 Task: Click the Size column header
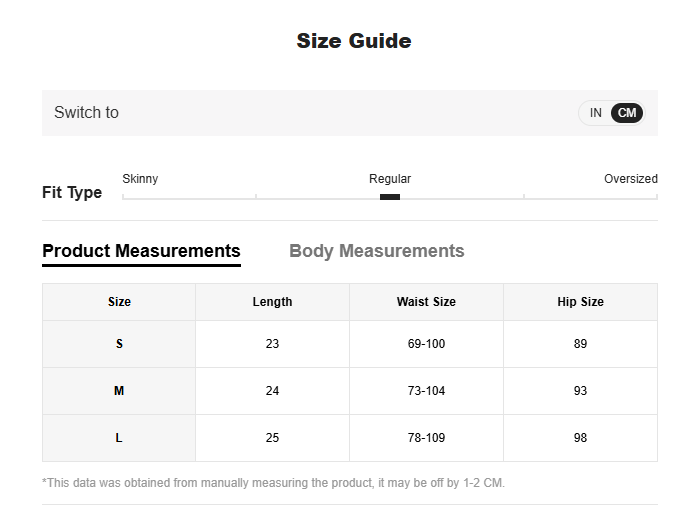(119, 302)
